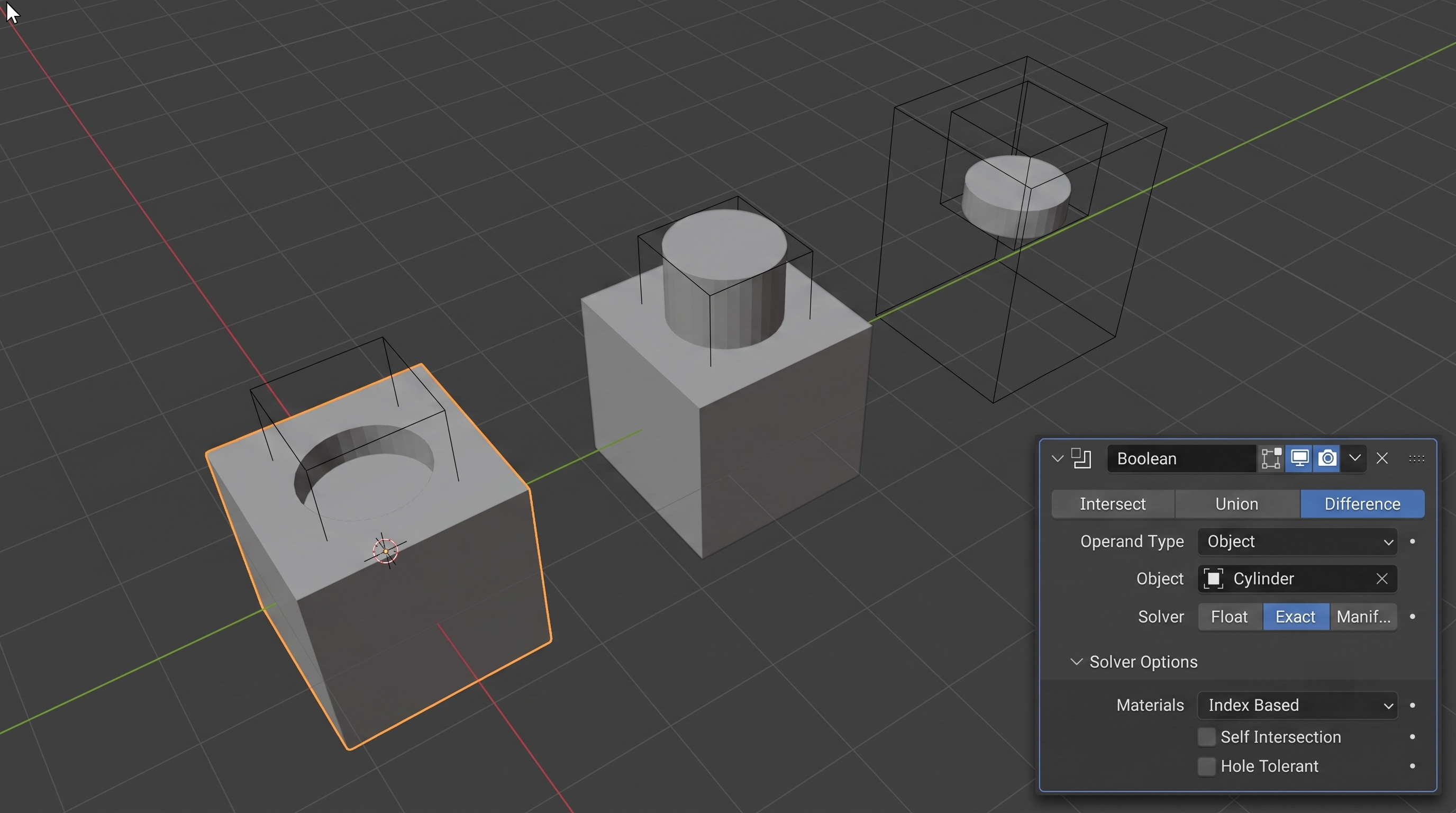Open the Materials Index Based dropdown
1456x813 pixels.
[1297, 706]
